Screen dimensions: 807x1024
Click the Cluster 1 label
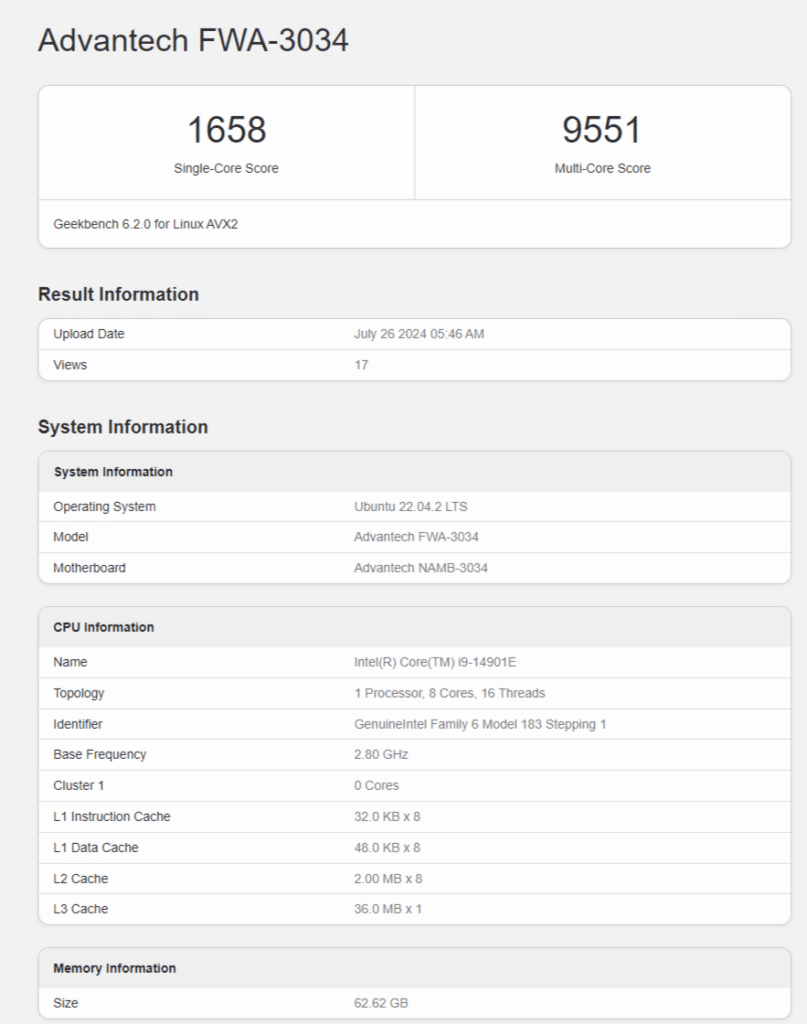point(78,786)
